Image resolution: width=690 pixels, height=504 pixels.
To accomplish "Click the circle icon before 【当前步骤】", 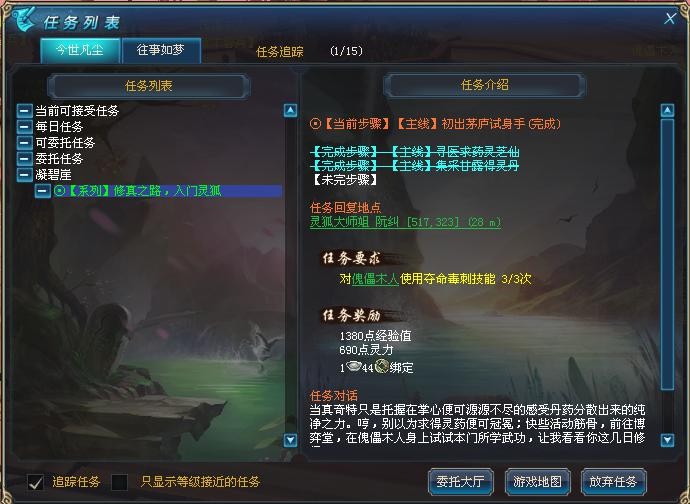I will click(x=316, y=124).
